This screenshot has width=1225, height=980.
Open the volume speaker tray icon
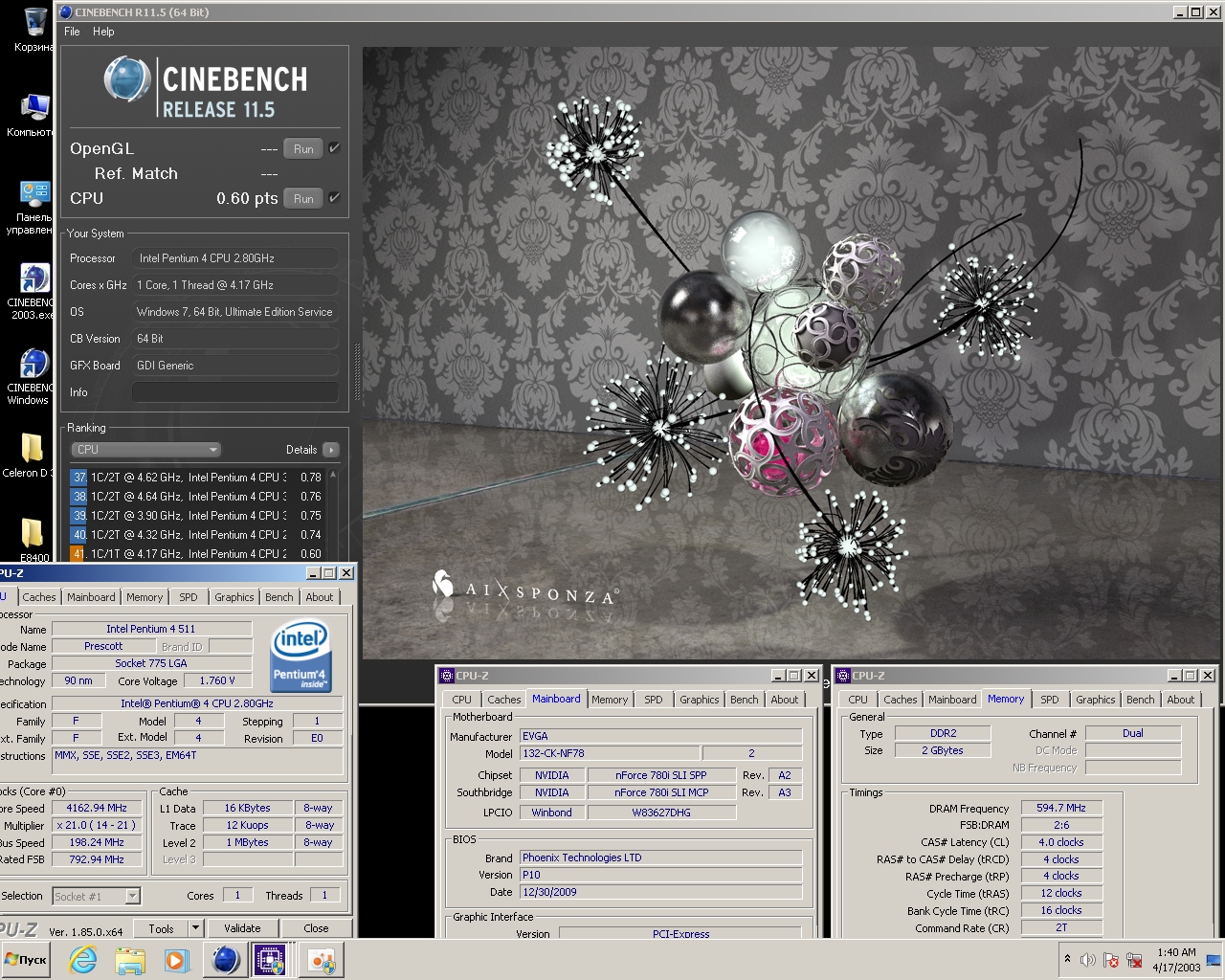(x=1088, y=960)
